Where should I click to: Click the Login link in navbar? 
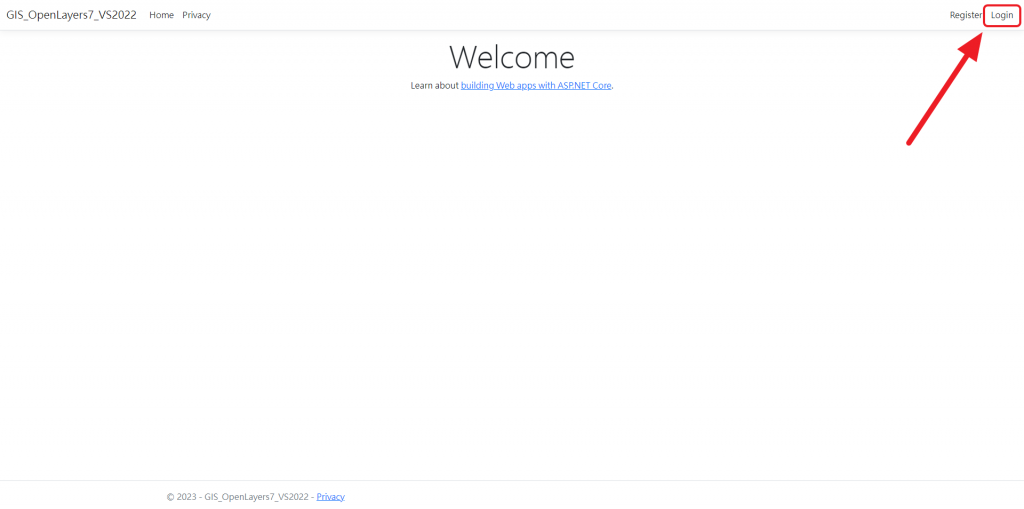click(x=1002, y=15)
